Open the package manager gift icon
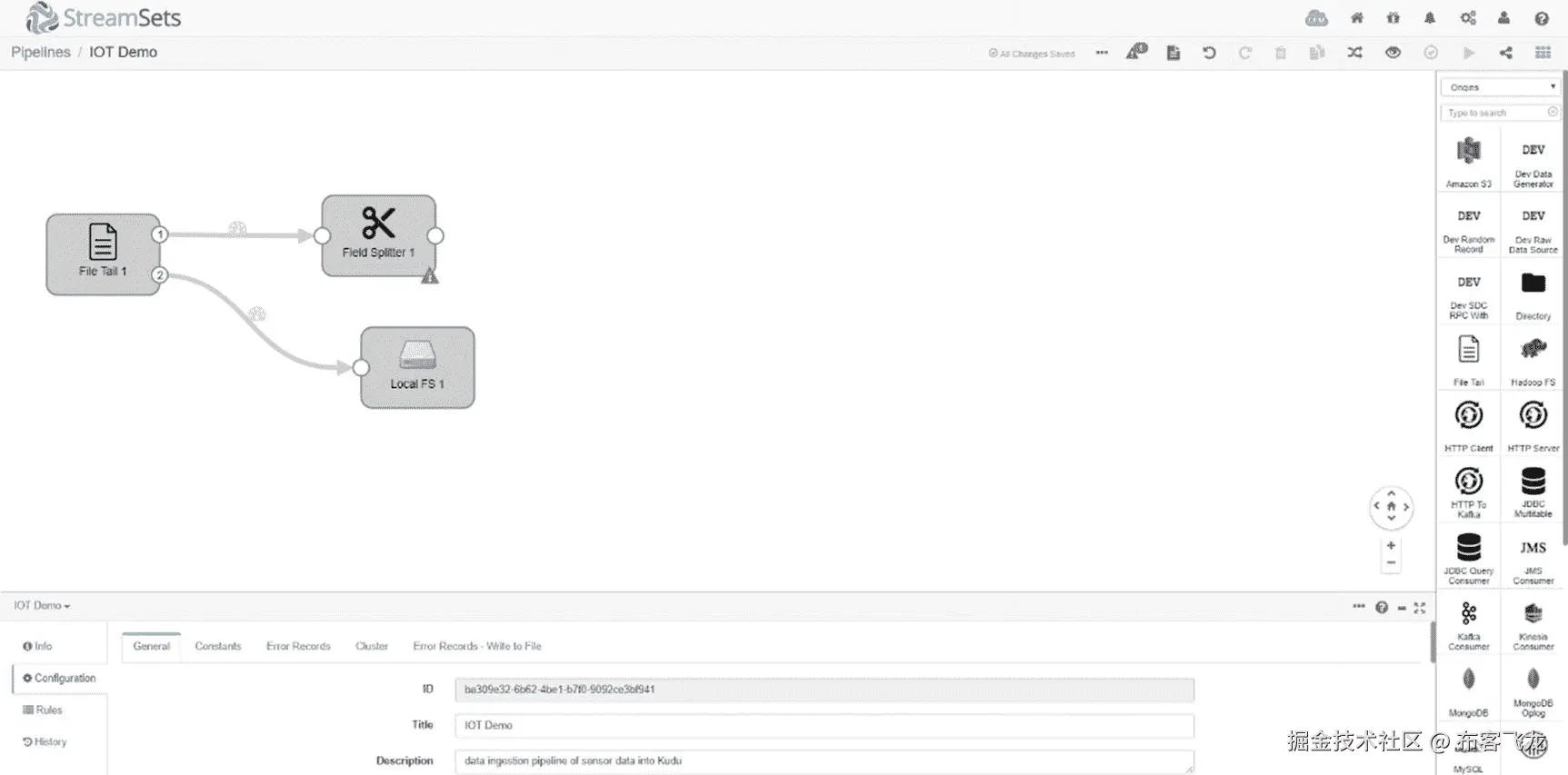The image size is (1568, 775). tap(1393, 18)
